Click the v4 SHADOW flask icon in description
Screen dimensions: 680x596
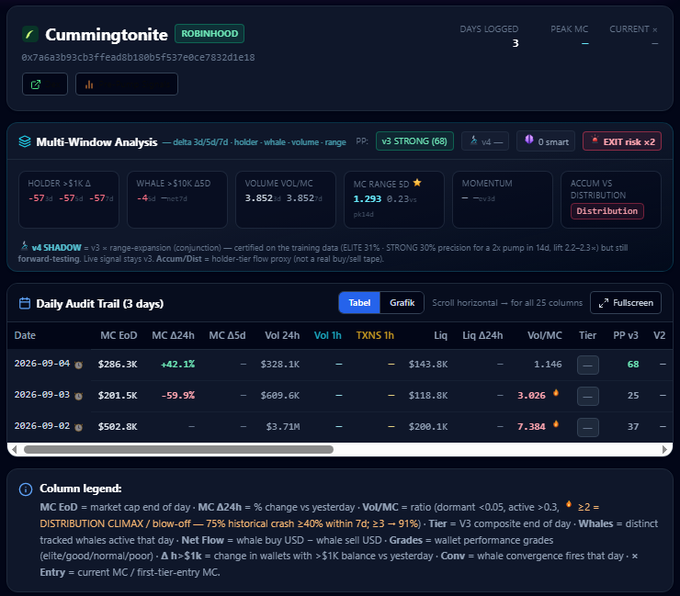pyautogui.click(x=25, y=246)
